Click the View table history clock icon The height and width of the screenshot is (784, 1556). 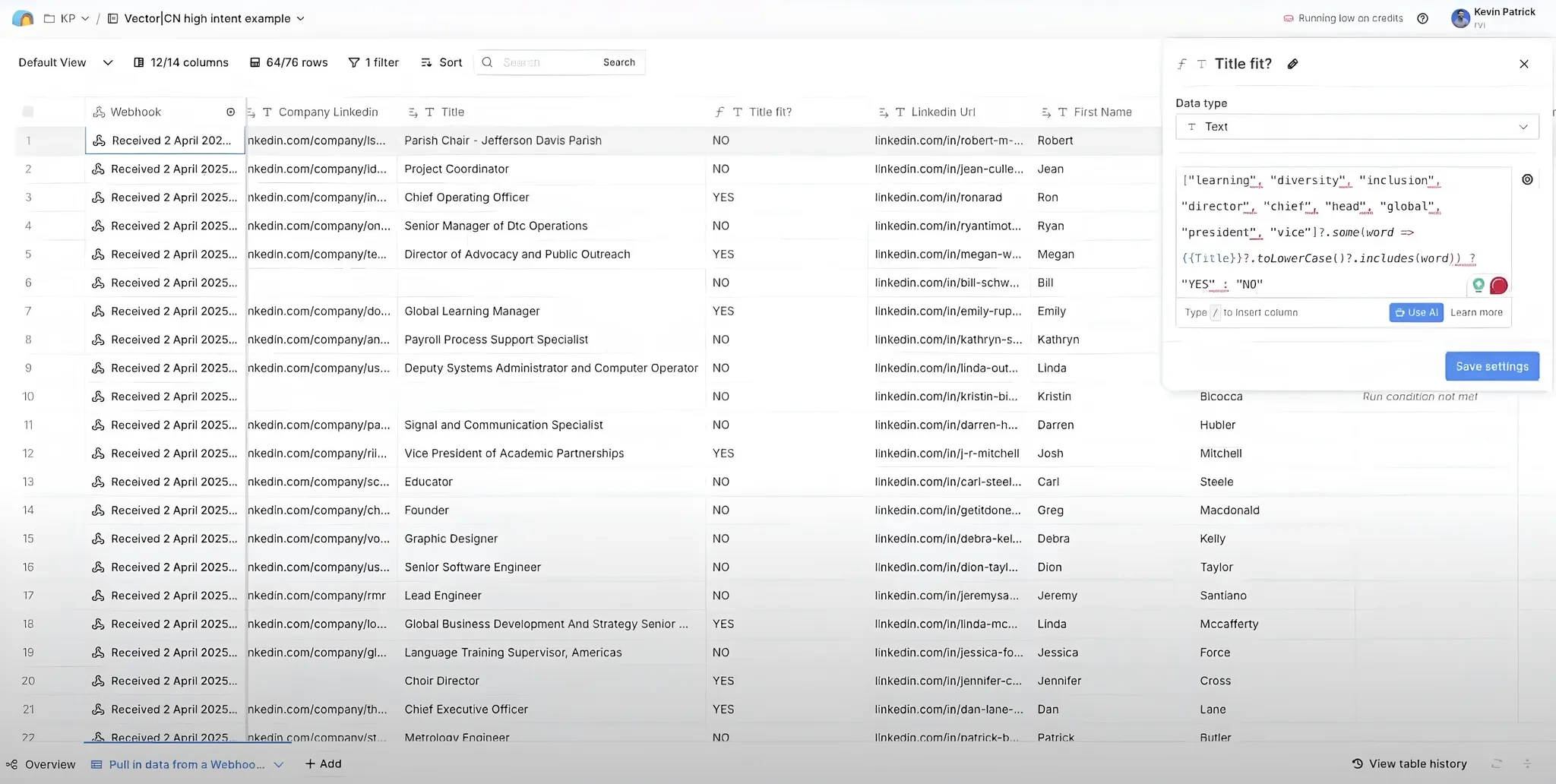tap(1357, 763)
